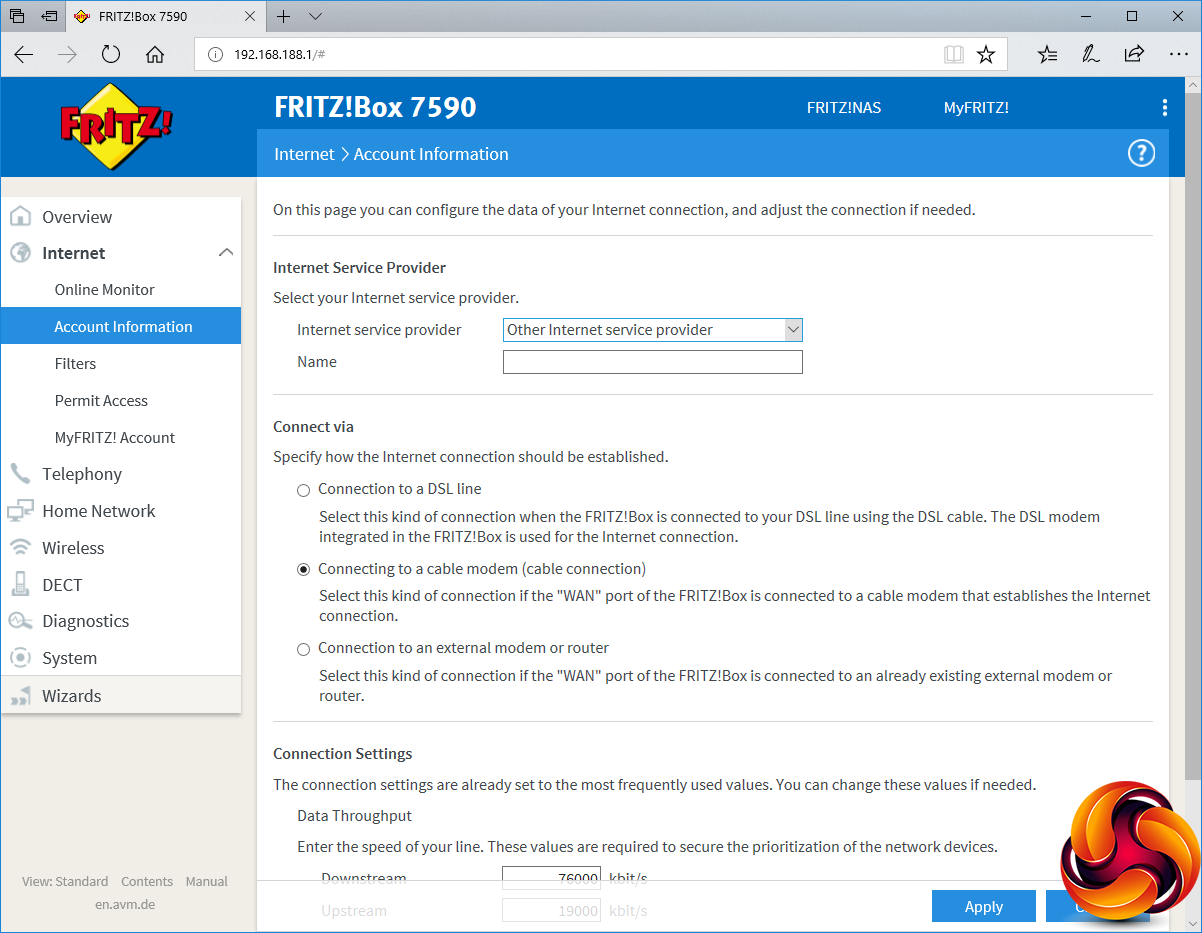Click the DECT base station icon
The width and height of the screenshot is (1202, 933).
point(20,585)
